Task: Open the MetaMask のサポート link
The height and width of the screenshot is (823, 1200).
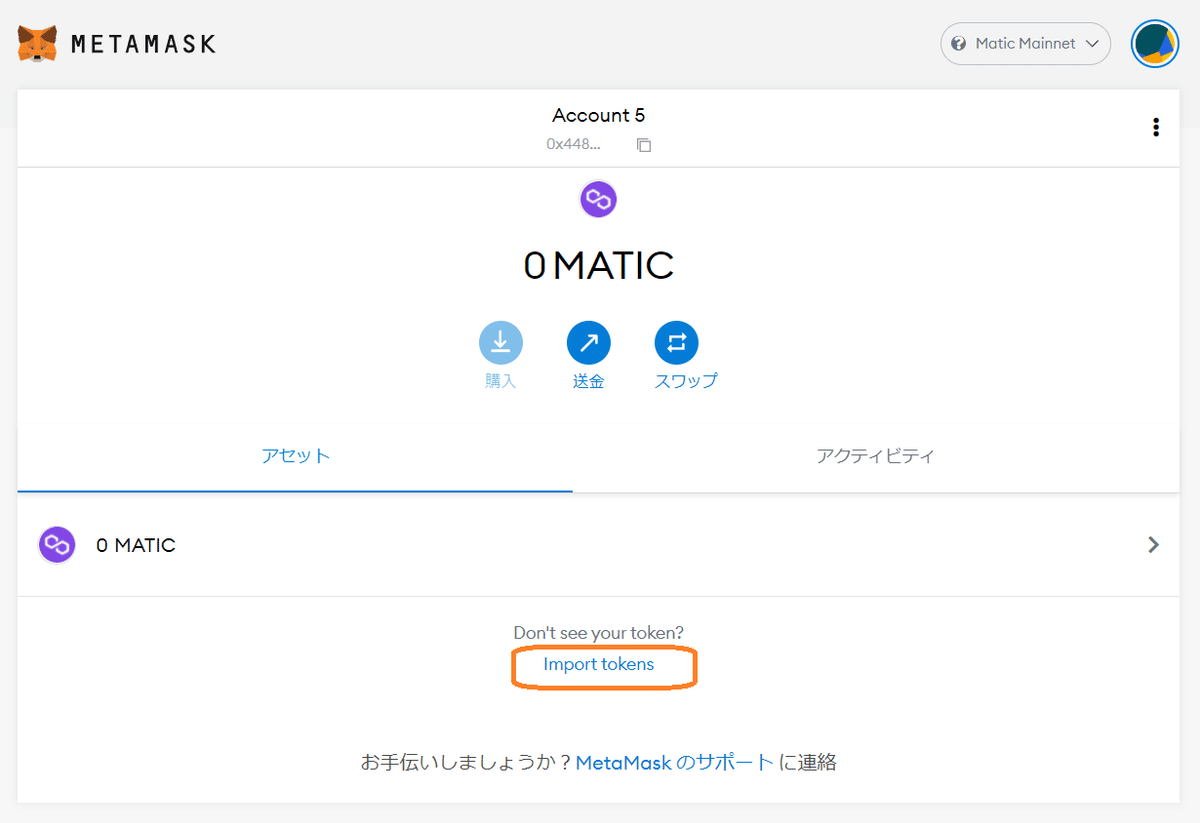Action: (x=675, y=762)
